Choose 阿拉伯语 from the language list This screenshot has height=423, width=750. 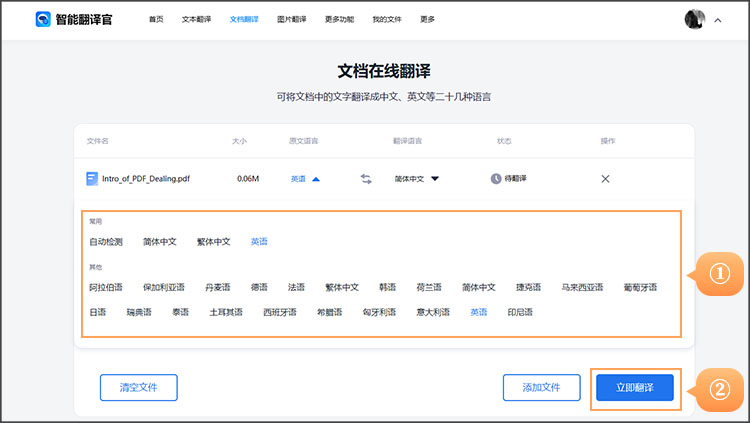coord(106,287)
